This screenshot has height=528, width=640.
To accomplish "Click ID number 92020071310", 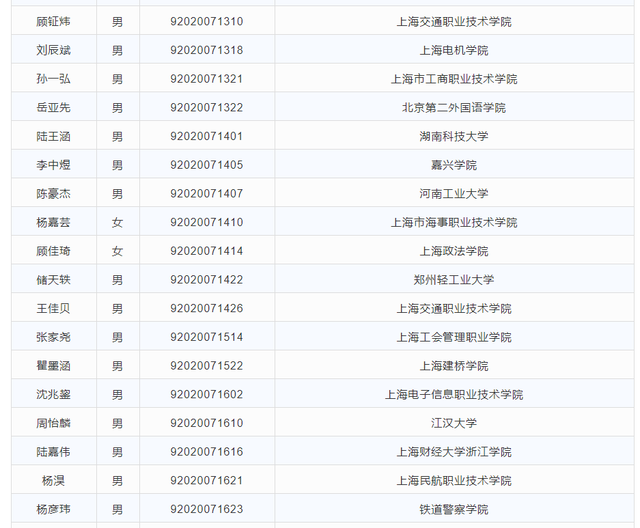I will click(207, 21).
